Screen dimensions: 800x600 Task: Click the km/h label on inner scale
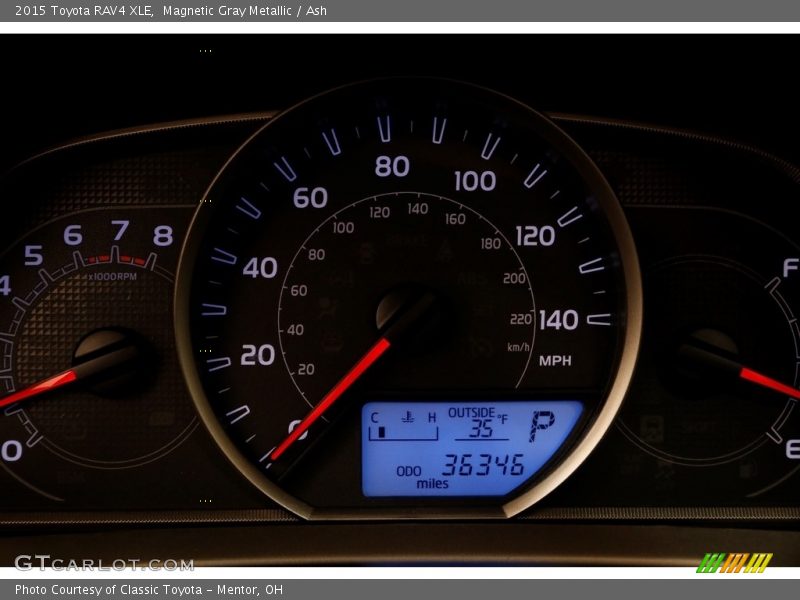point(518,347)
